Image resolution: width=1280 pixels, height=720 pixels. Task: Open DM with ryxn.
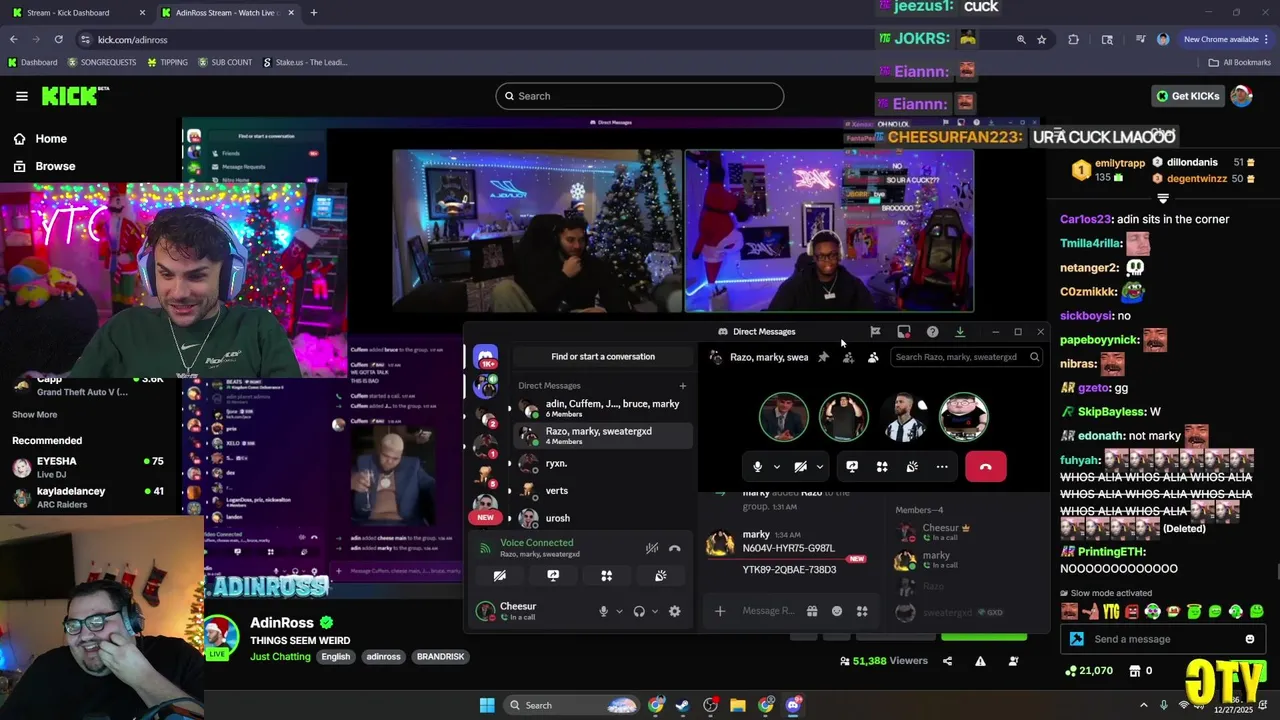click(x=603, y=463)
